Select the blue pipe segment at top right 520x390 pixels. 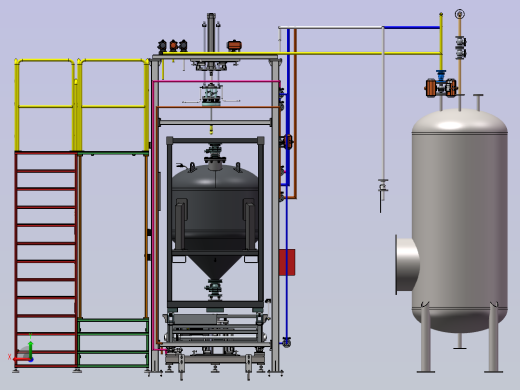[x=411, y=27]
